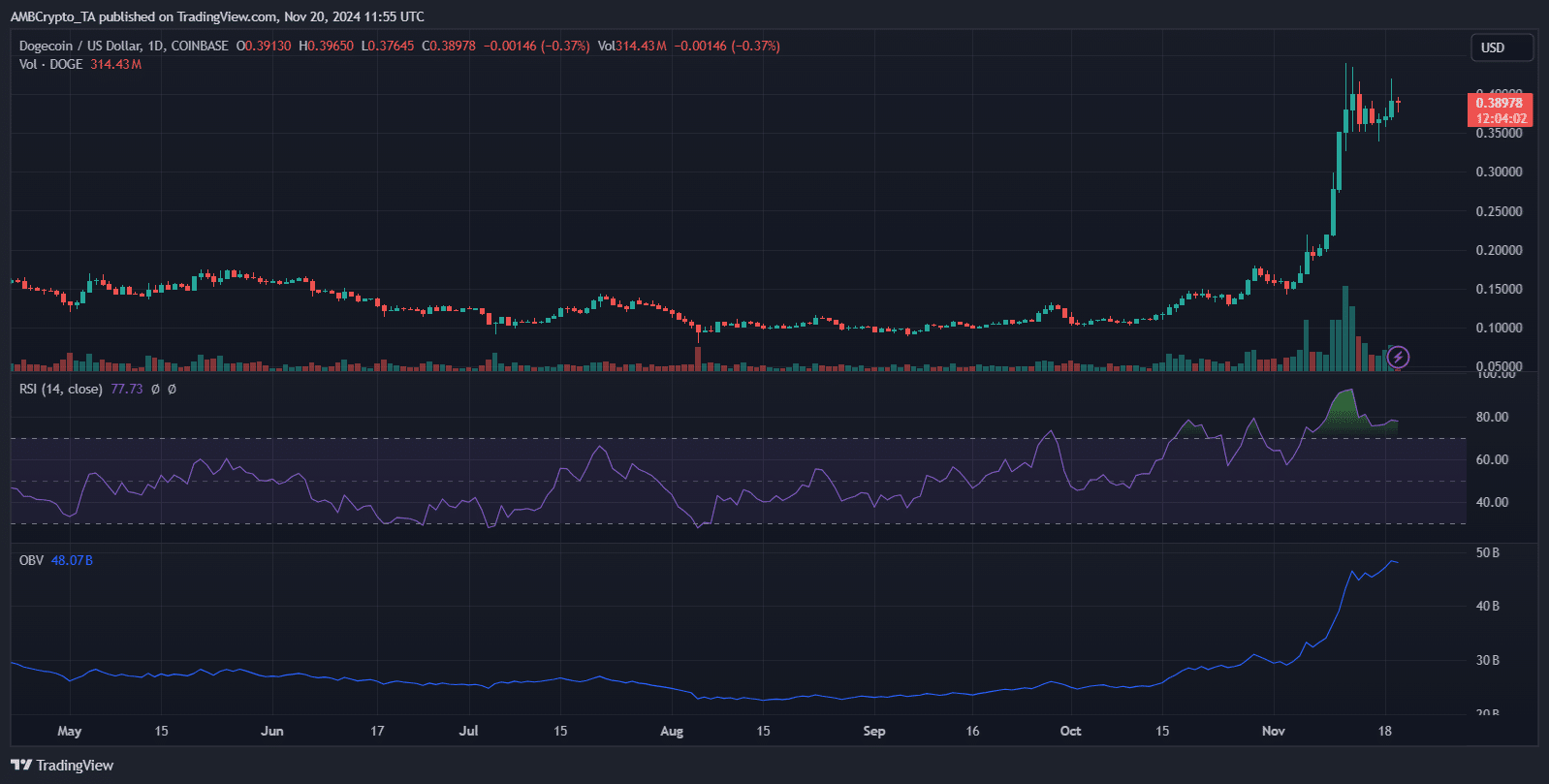This screenshot has height=784, width=1549.
Task: Click the Jul date axis label
Action: [468, 731]
